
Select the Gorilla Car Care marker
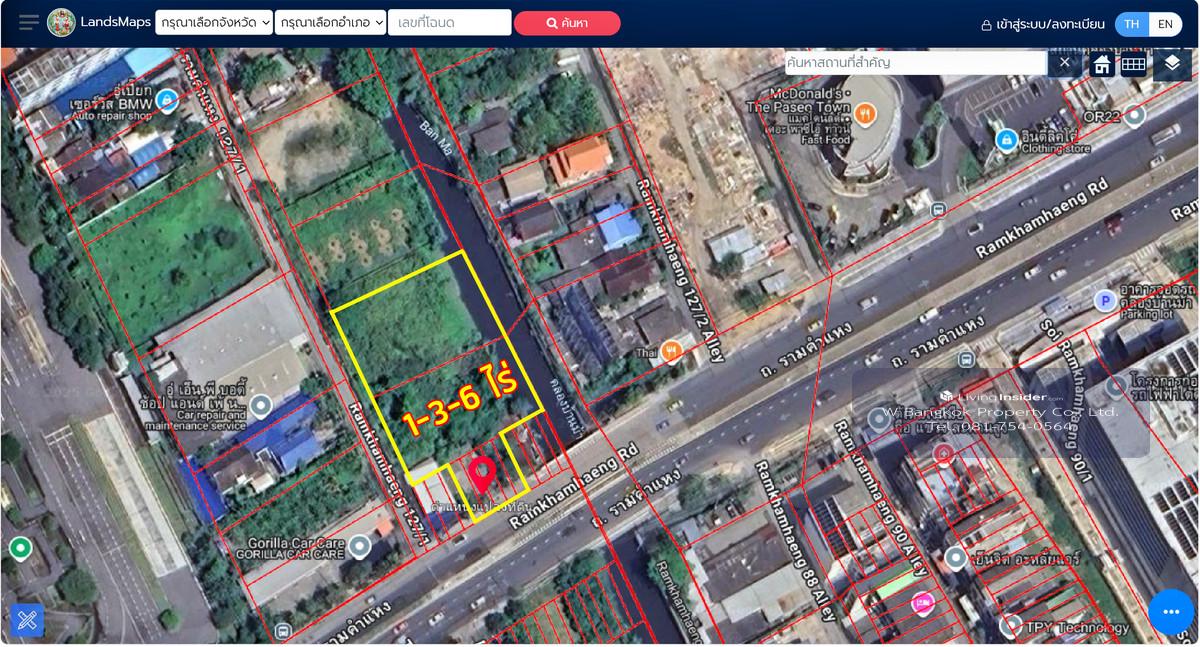359,545
